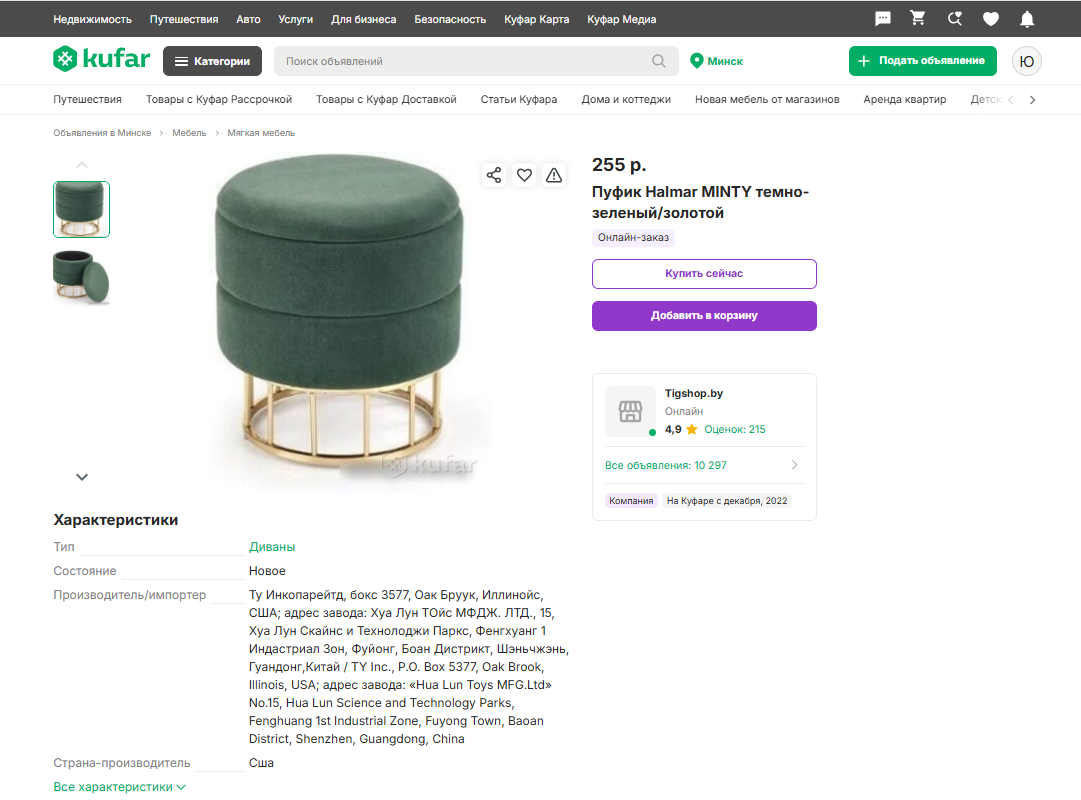
Task: Open Куфар Карта menu item
Action: 536,19
